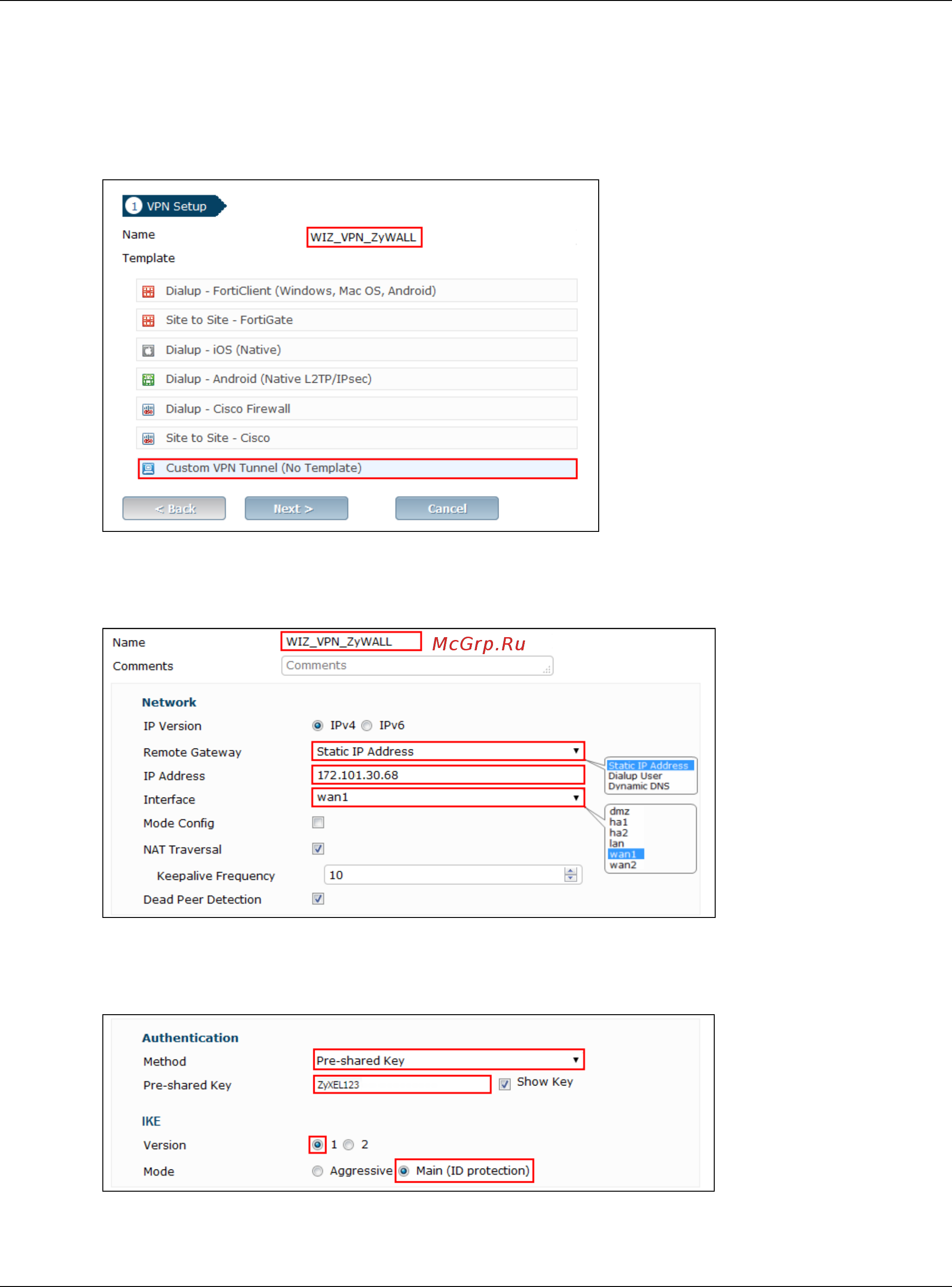Image resolution: width=952 pixels, height=1287 pixels.
Task: Select IKE Version 2 radio button
Action: pyautogui.click(x=349, y=1144)
